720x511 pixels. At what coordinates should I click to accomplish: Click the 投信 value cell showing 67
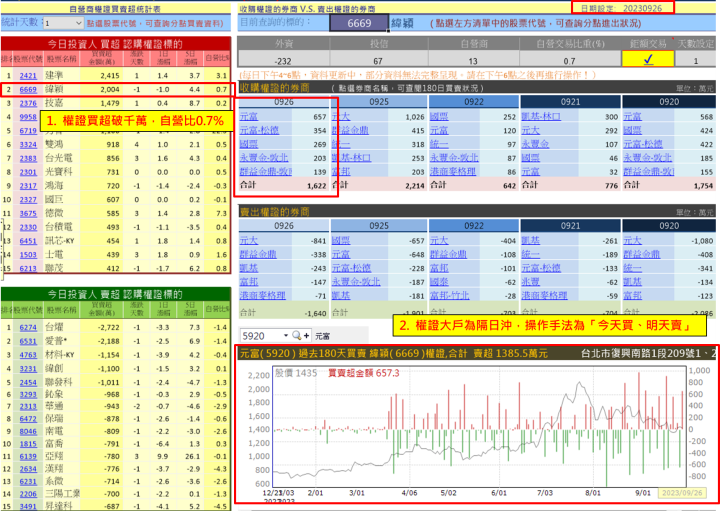click(378, 60)
